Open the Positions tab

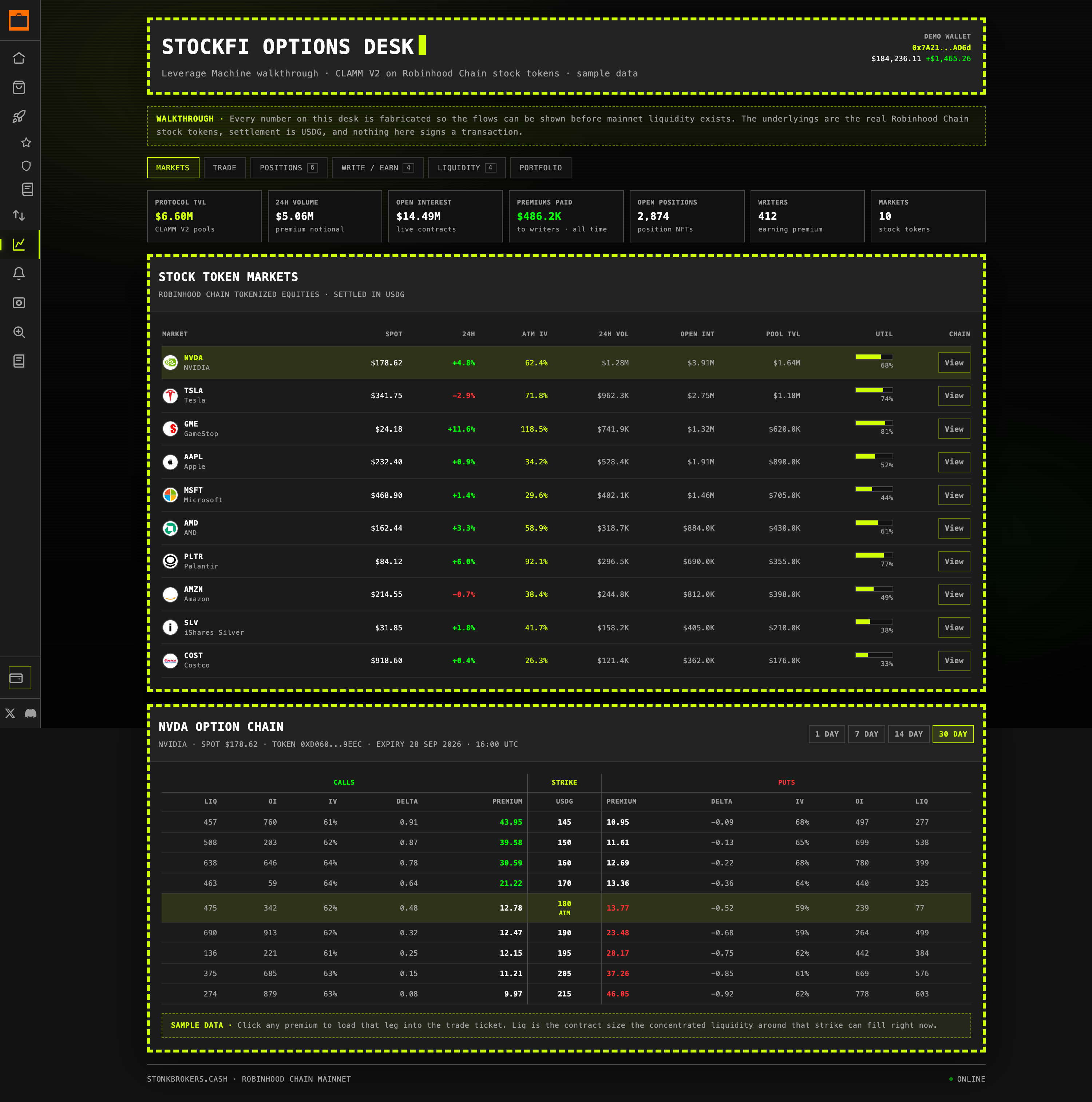289,168
